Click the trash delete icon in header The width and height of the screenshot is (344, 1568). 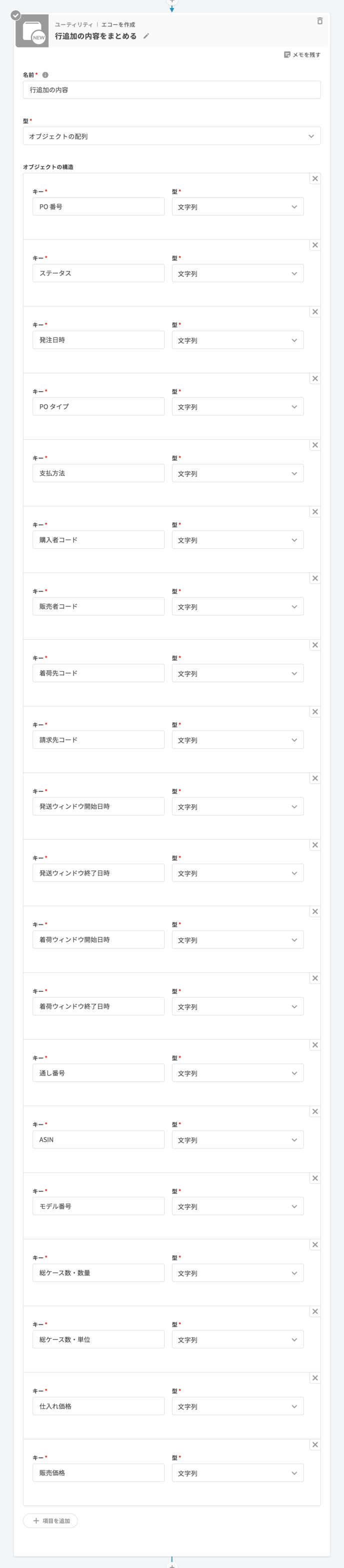tap(319, 22)
